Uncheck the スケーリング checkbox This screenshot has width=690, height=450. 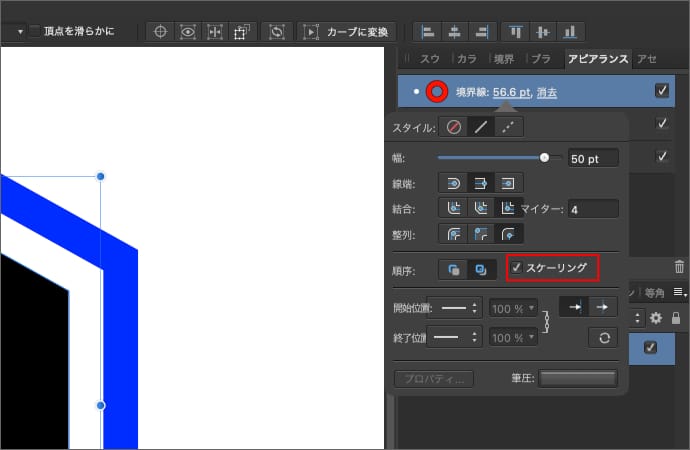tap(517, 268)
